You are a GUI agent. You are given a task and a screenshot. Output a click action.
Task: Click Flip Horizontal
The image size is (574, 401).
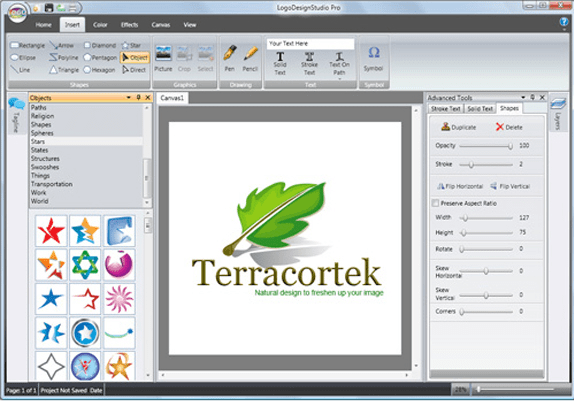tap(460, 186)
